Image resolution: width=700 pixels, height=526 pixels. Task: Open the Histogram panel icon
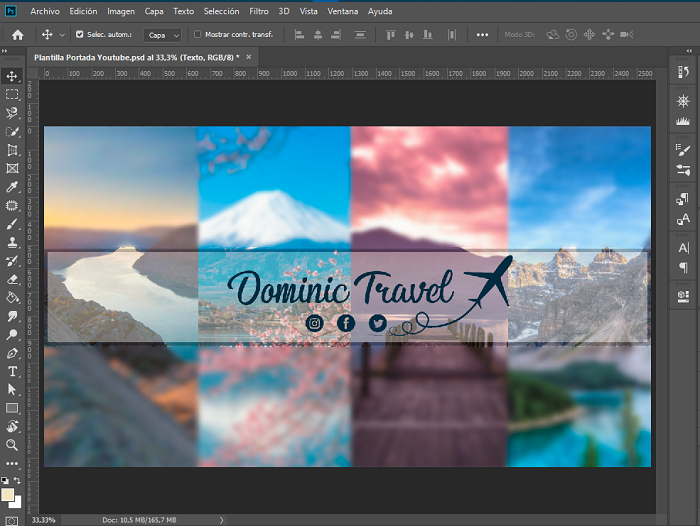pos(683,121)
